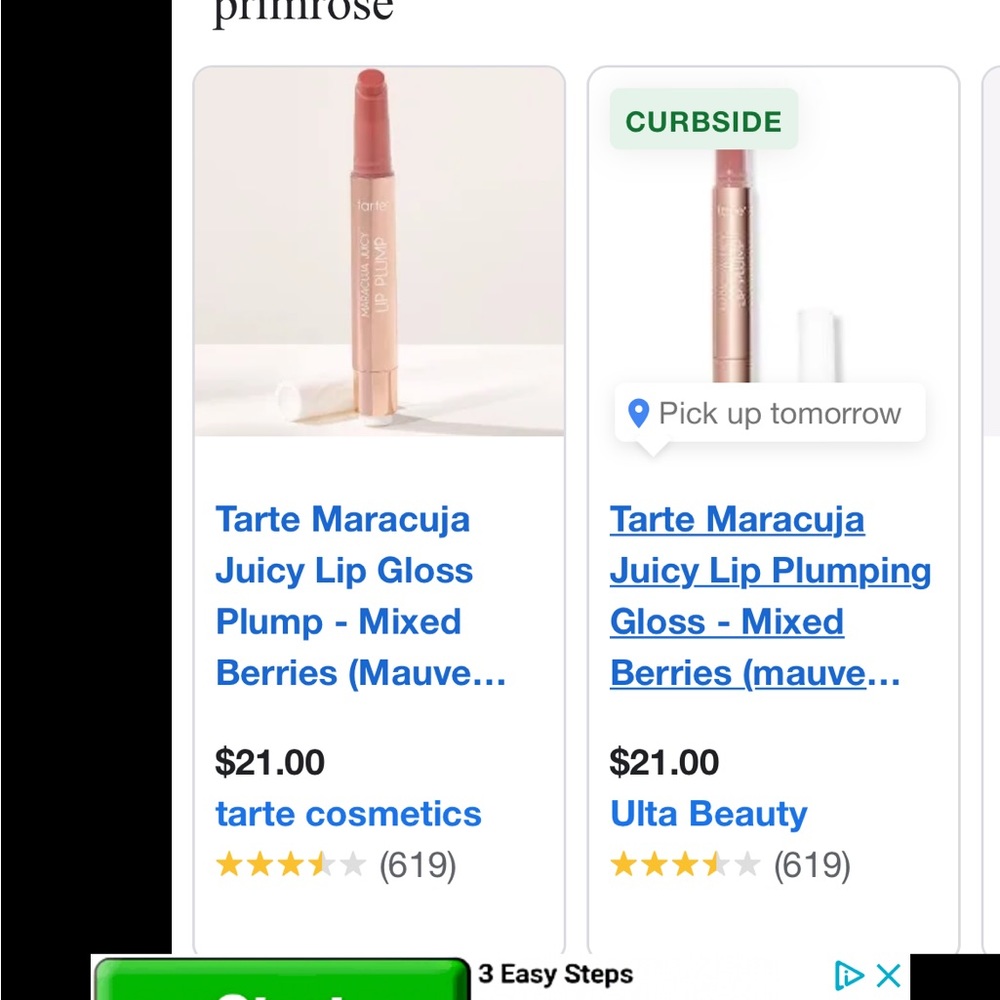This screenshot has height=1000, width=1000.
Task: Click the star rating icons under tarte cosmetics
Action: (290, 864)
